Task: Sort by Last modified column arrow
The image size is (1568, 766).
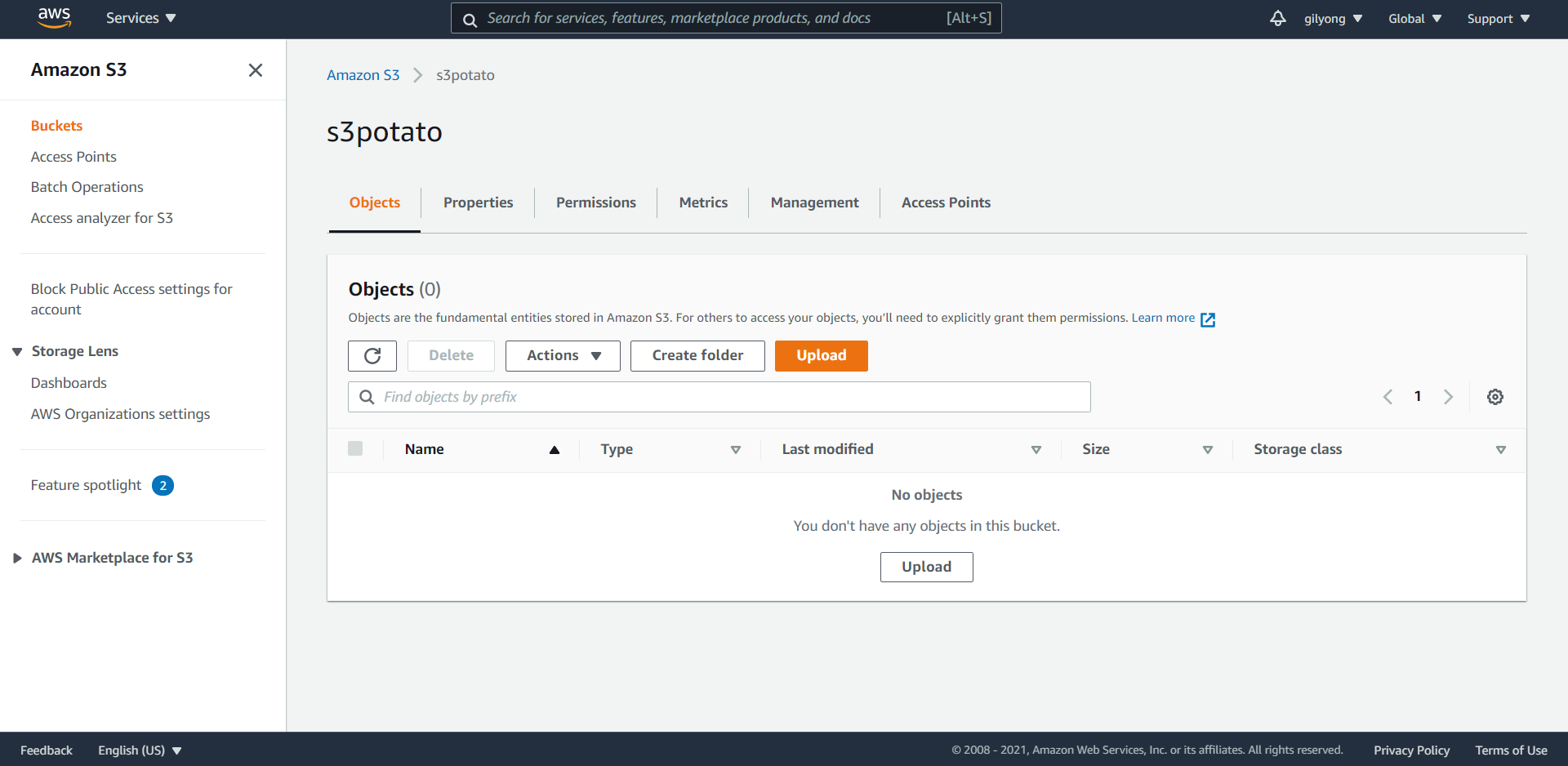Action: (1036, 450)
